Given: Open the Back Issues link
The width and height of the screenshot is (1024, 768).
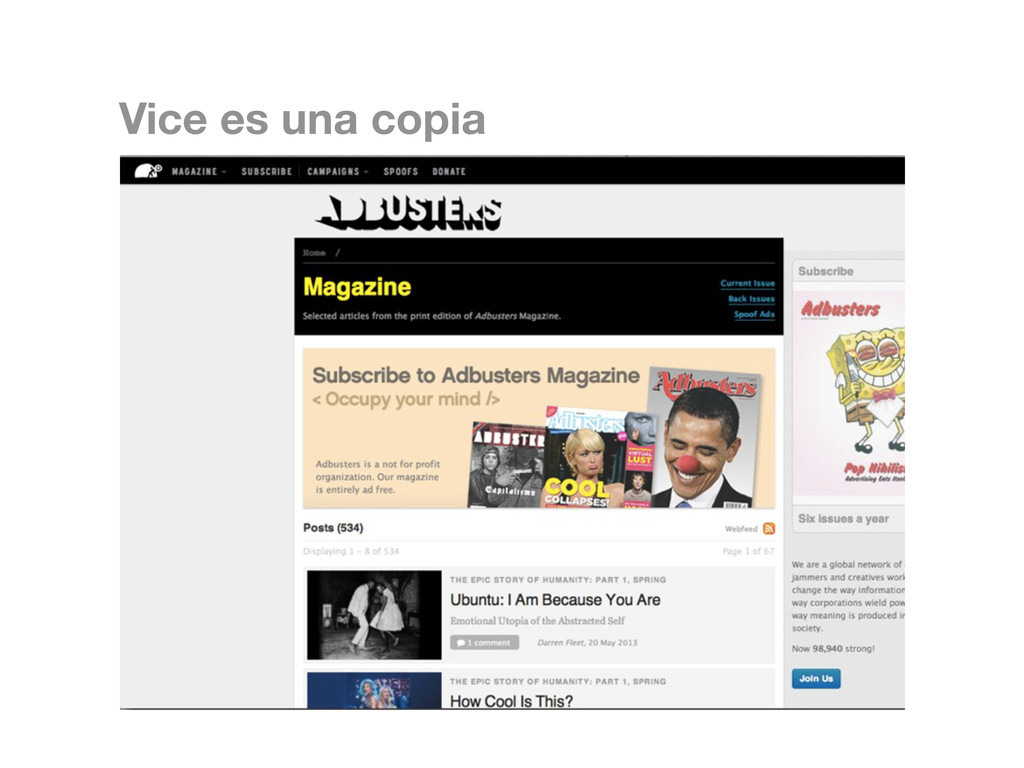Looking at the screenshot, I should (x=751, y=299).
